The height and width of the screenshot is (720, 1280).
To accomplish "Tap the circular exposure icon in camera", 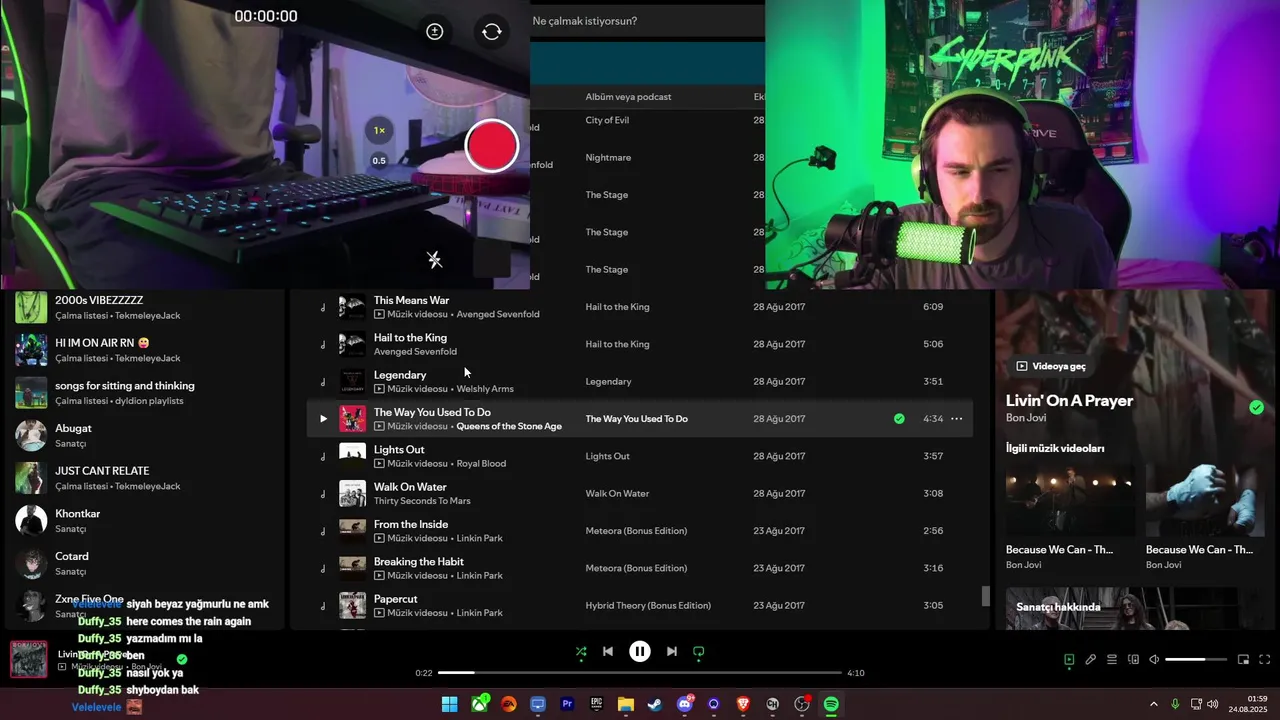I will pyautogui.click(x=435, y=32).
